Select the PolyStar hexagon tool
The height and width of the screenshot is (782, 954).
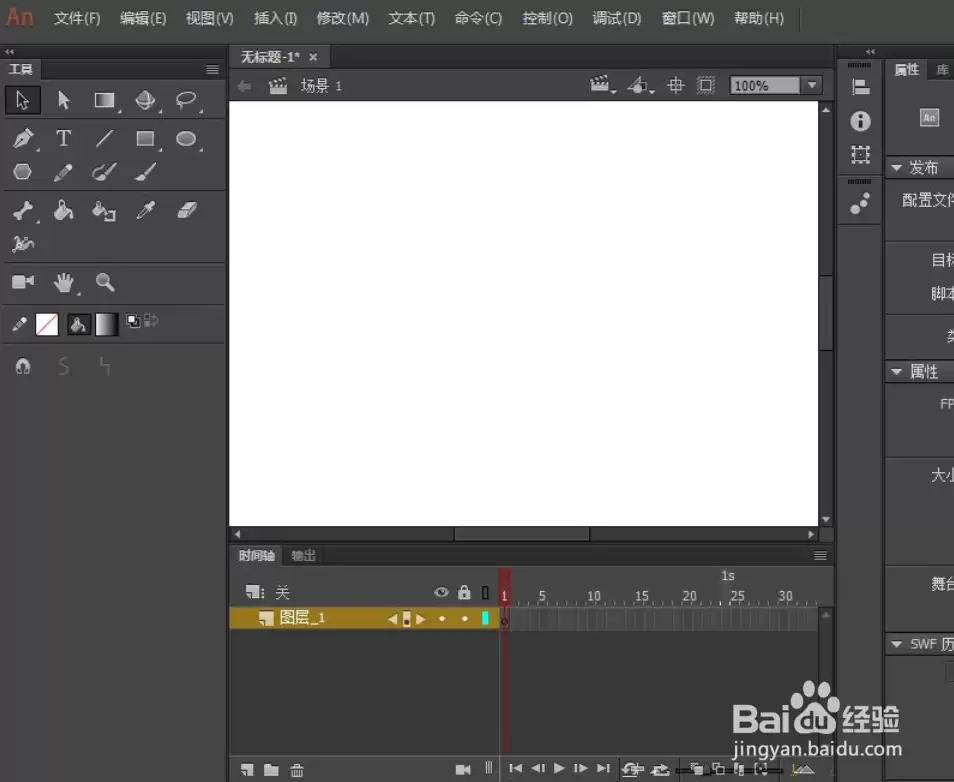point(23,172)
